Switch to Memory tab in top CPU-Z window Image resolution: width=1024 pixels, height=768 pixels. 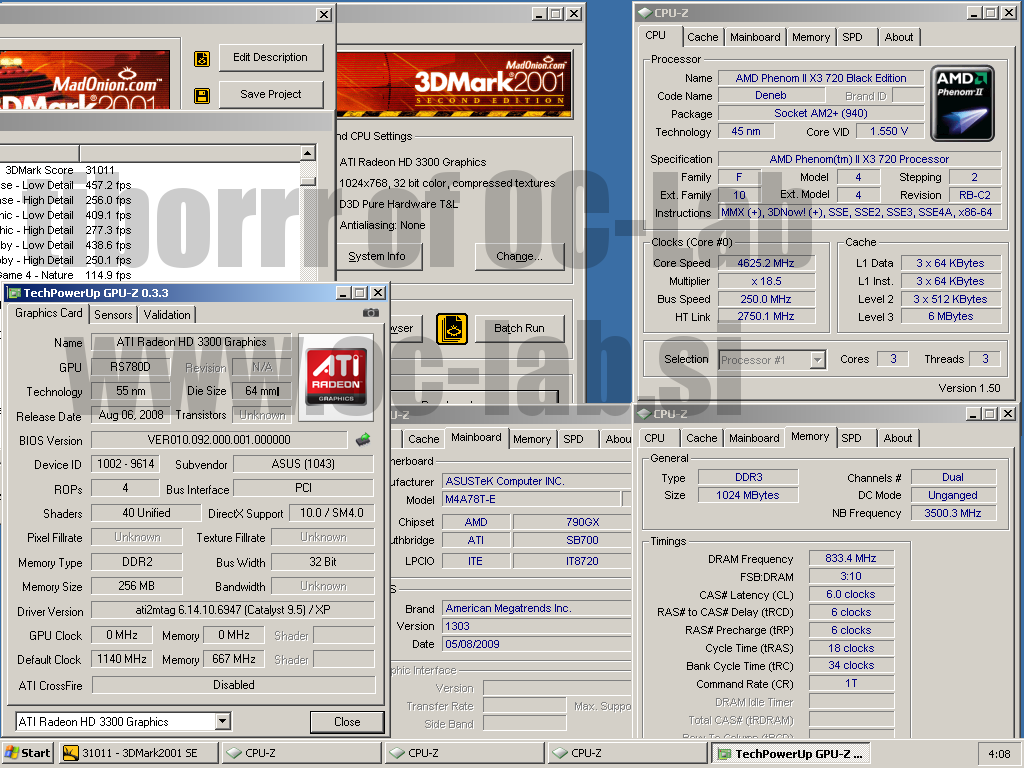coord(810,37)
